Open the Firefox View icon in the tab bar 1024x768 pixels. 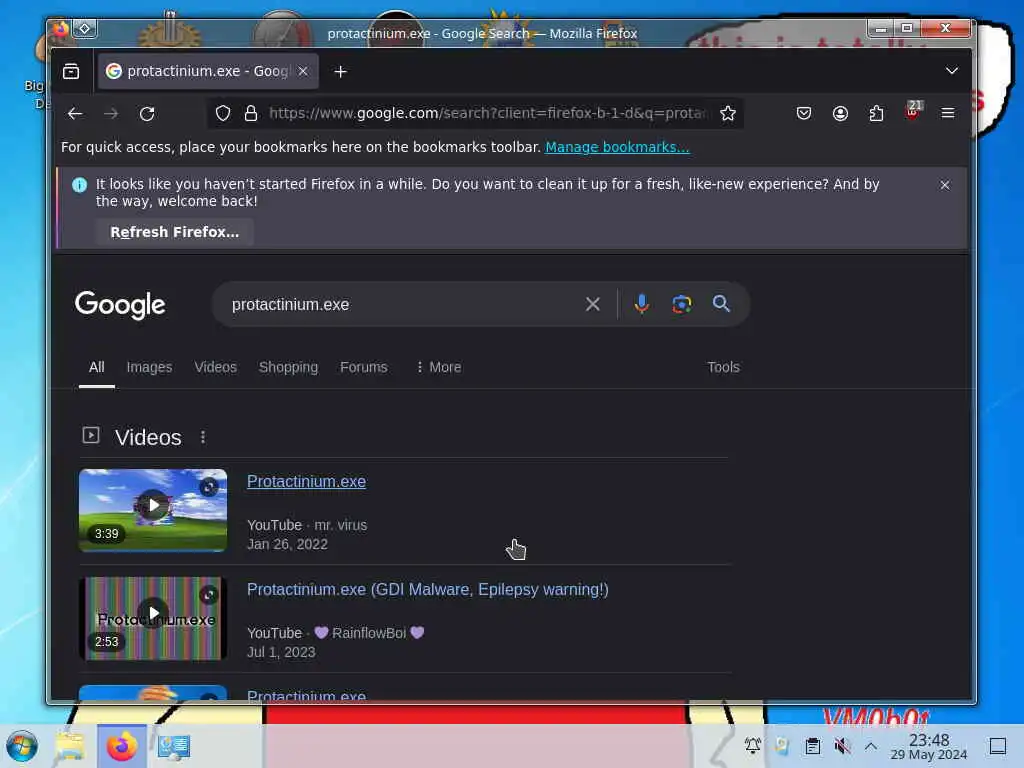71,71
